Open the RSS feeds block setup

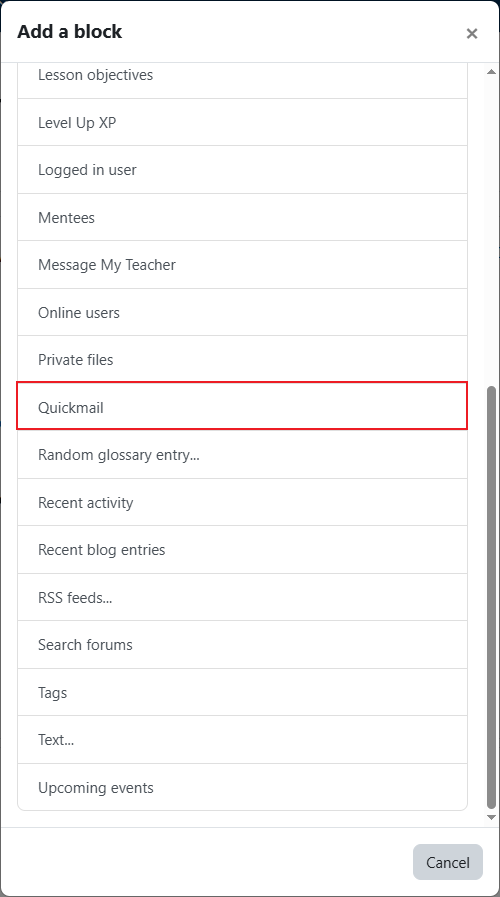pos(243,597)
